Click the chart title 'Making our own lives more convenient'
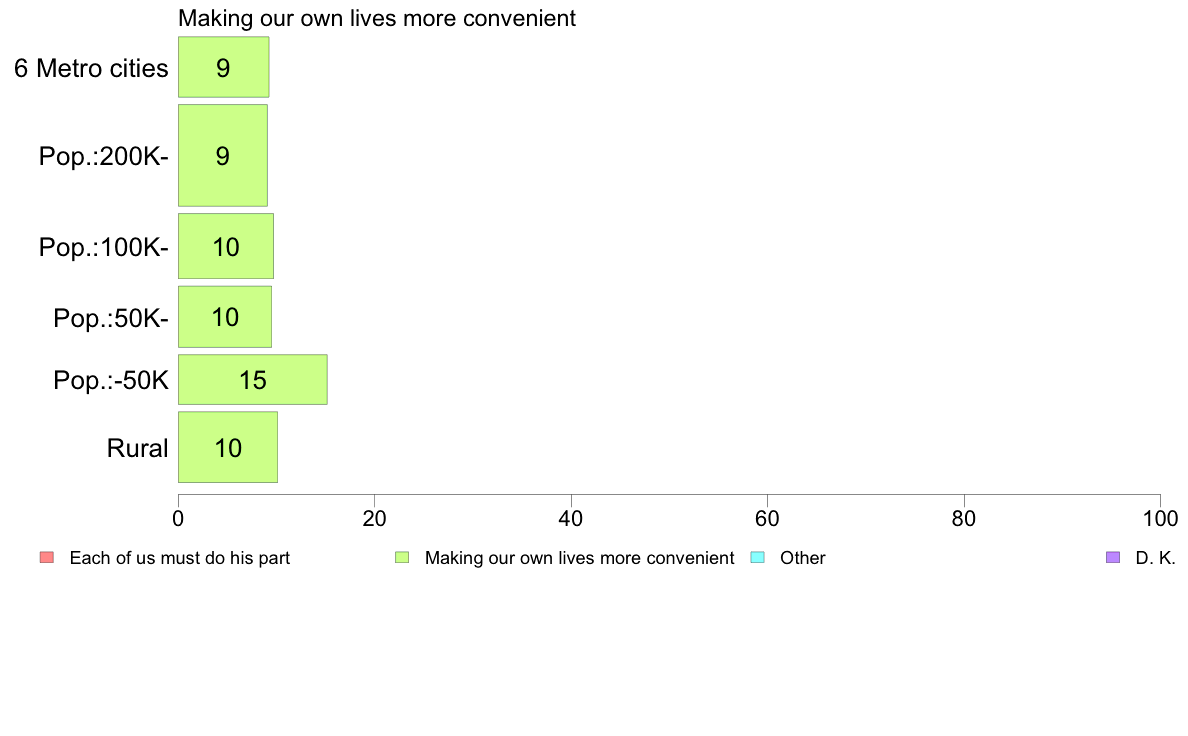Screen dimensions: 1188x736 (377, 18)
